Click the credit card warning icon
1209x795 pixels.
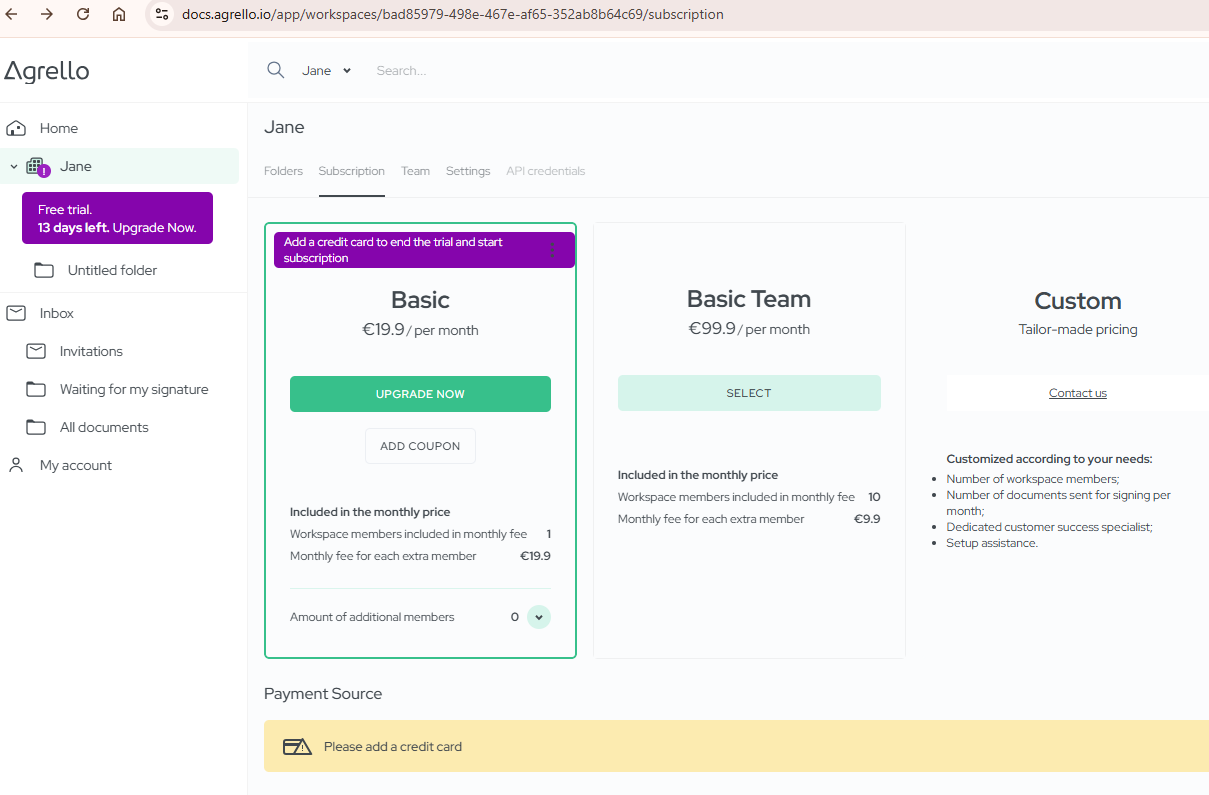297,747
